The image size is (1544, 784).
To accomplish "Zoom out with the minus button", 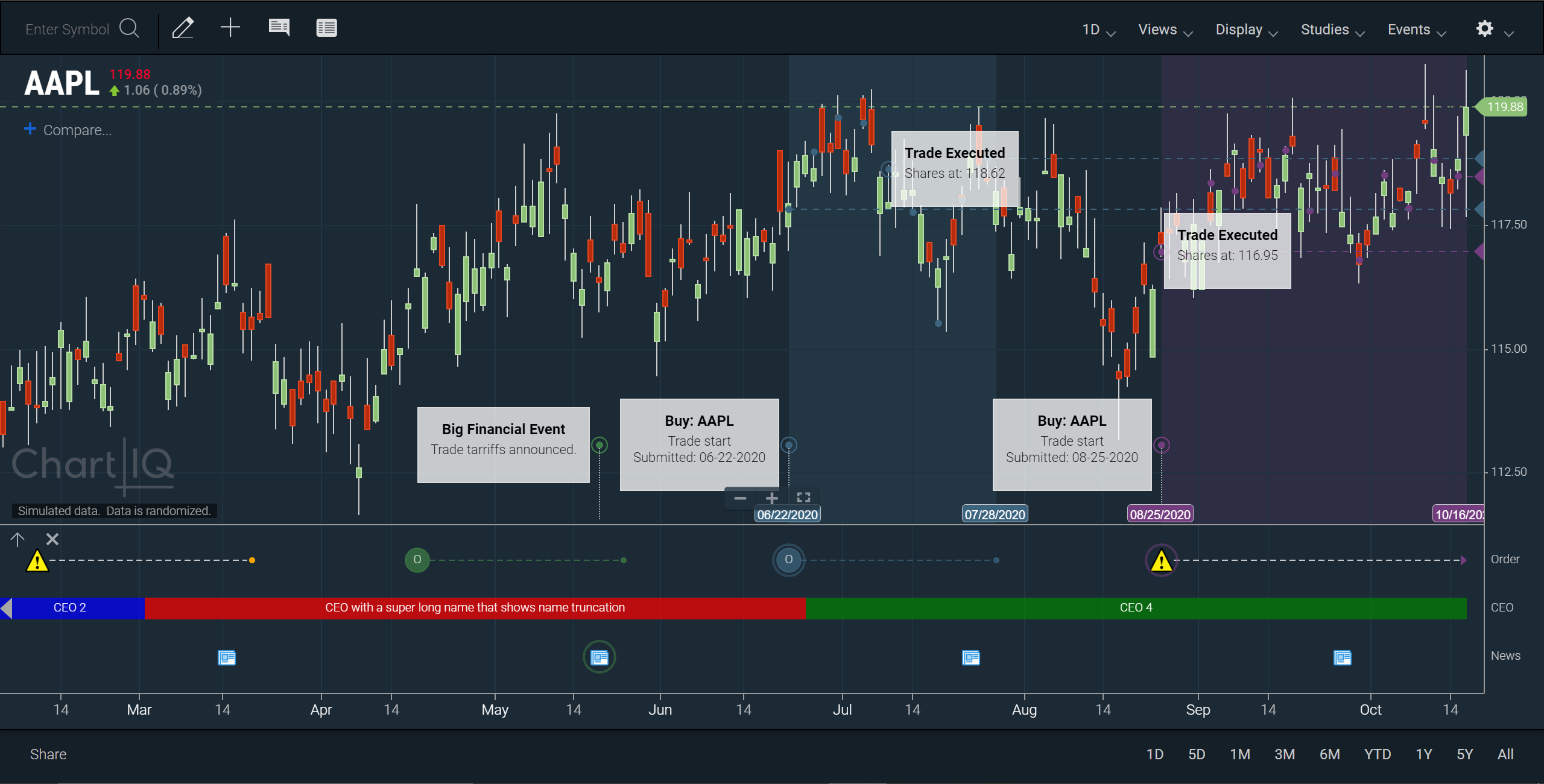I will [x=740, y=498].
